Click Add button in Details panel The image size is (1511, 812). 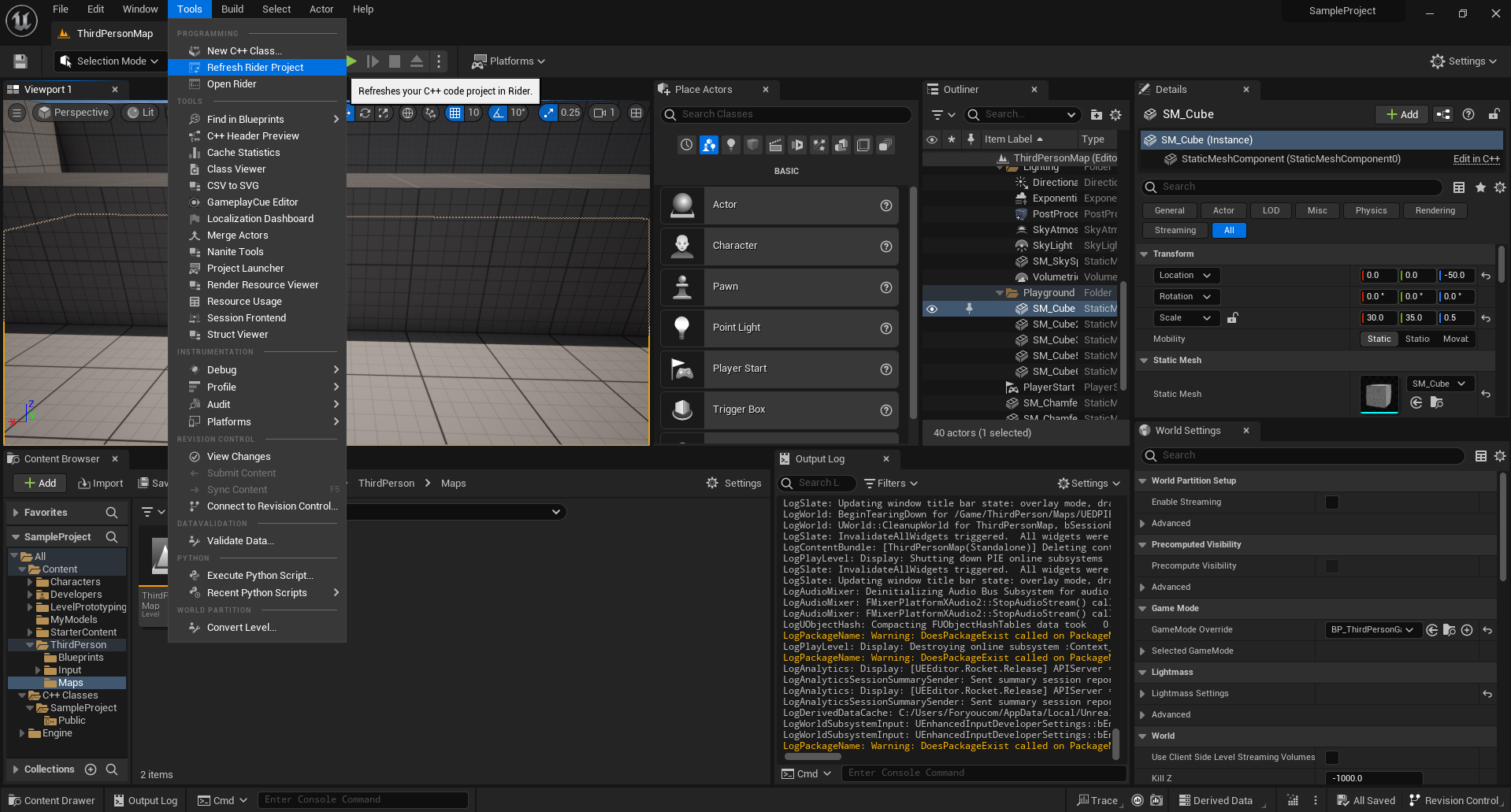pos(1401,114)
